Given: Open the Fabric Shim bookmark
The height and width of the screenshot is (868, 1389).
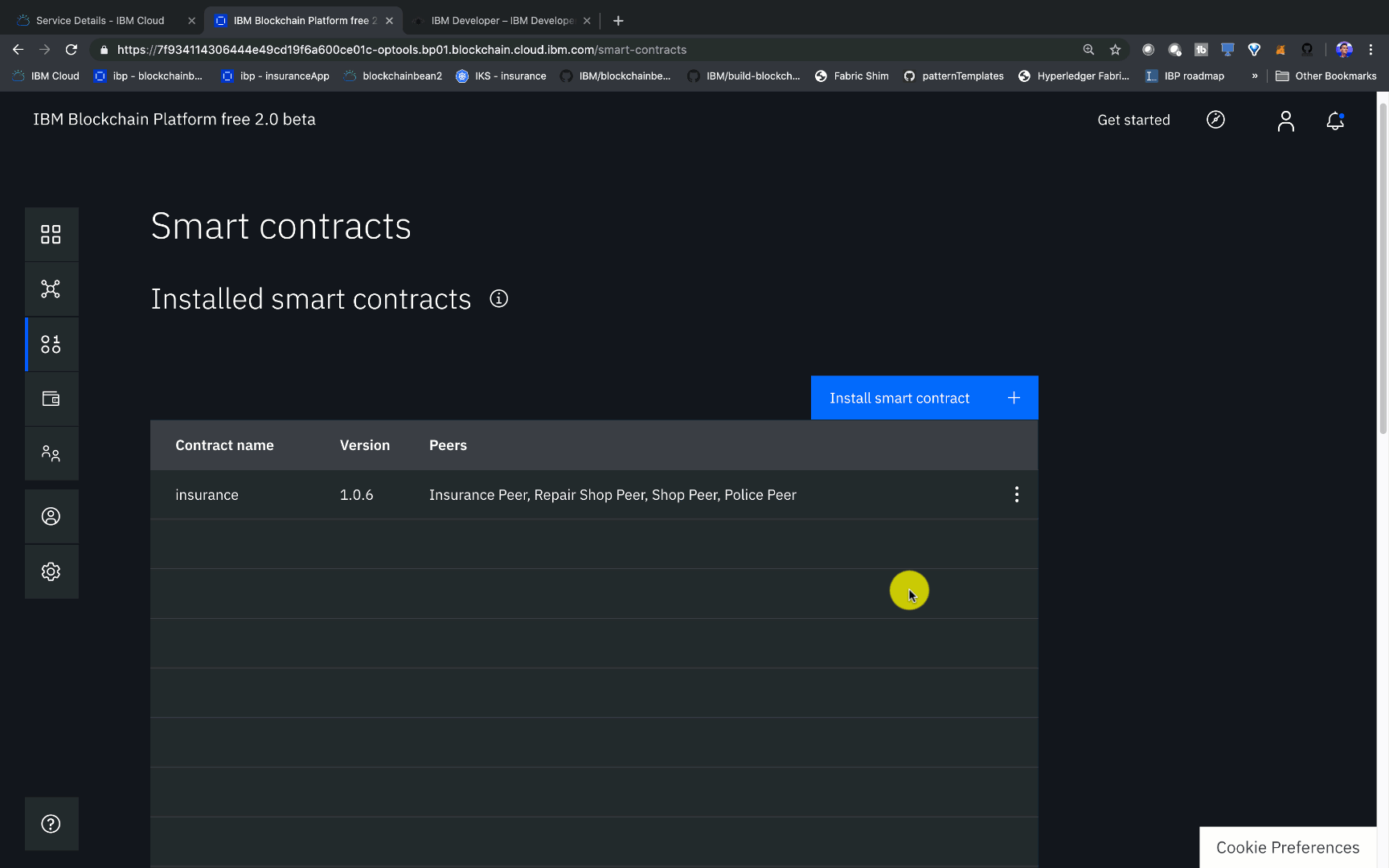Looking at the screenshot, I should point(852,76).
